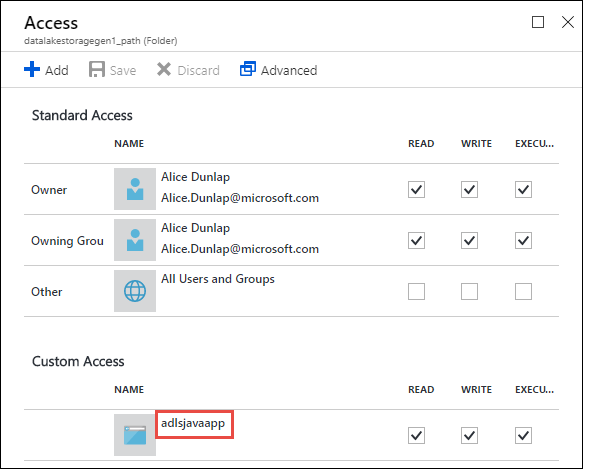Toggle Owning Group Read checkbox

pos(416,241)
